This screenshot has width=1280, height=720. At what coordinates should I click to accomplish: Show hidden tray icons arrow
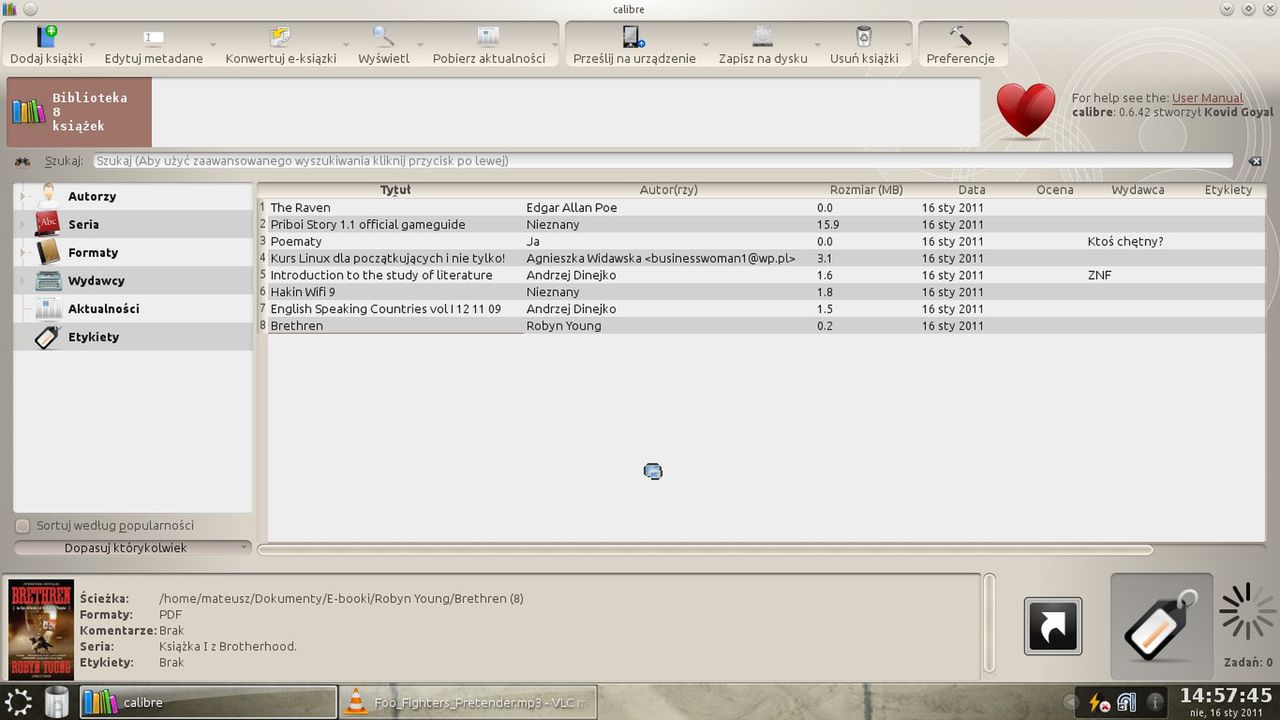[1072, 702]
